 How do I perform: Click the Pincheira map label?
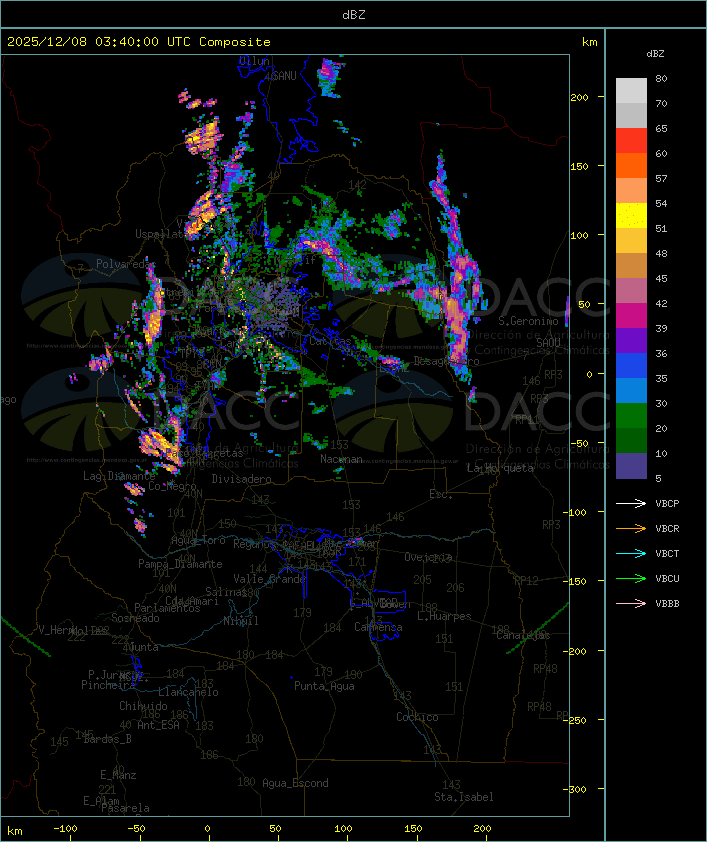coord(108,685)
